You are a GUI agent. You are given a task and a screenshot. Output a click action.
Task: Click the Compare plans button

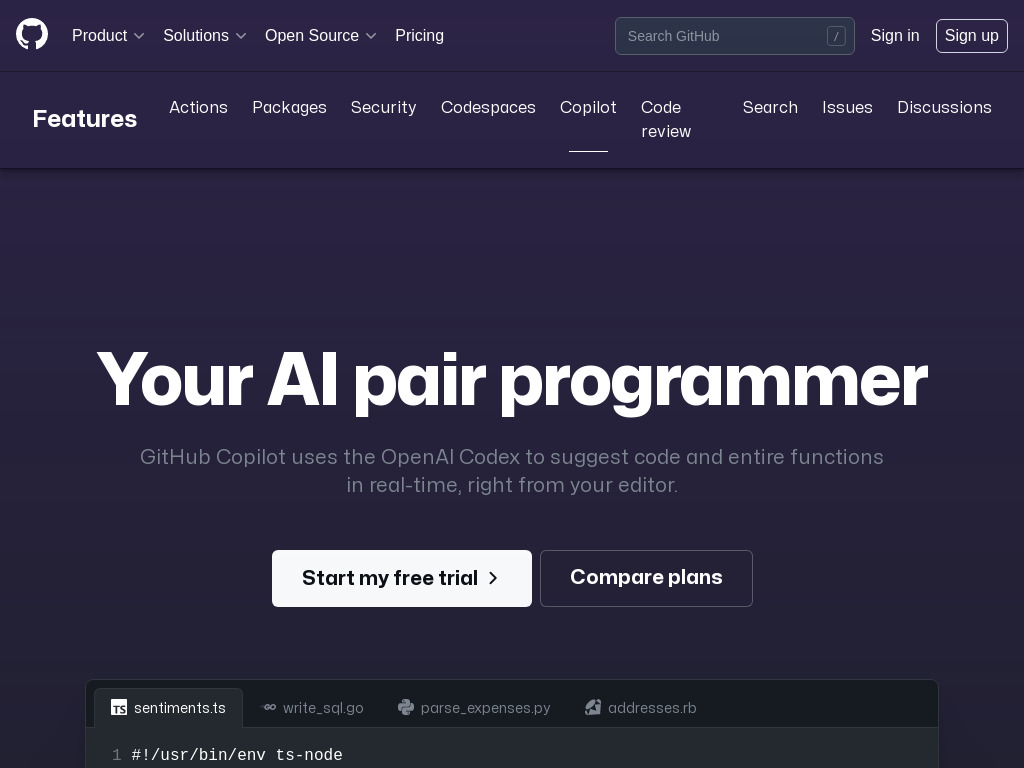646,578
